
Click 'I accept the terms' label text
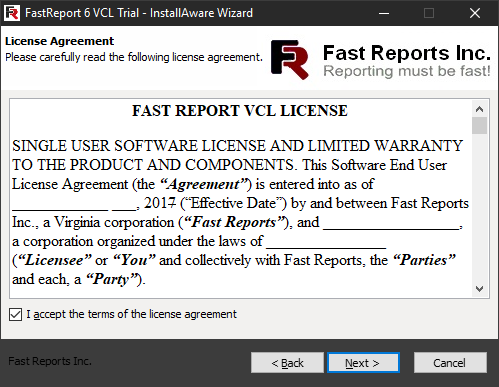point(132,314)
